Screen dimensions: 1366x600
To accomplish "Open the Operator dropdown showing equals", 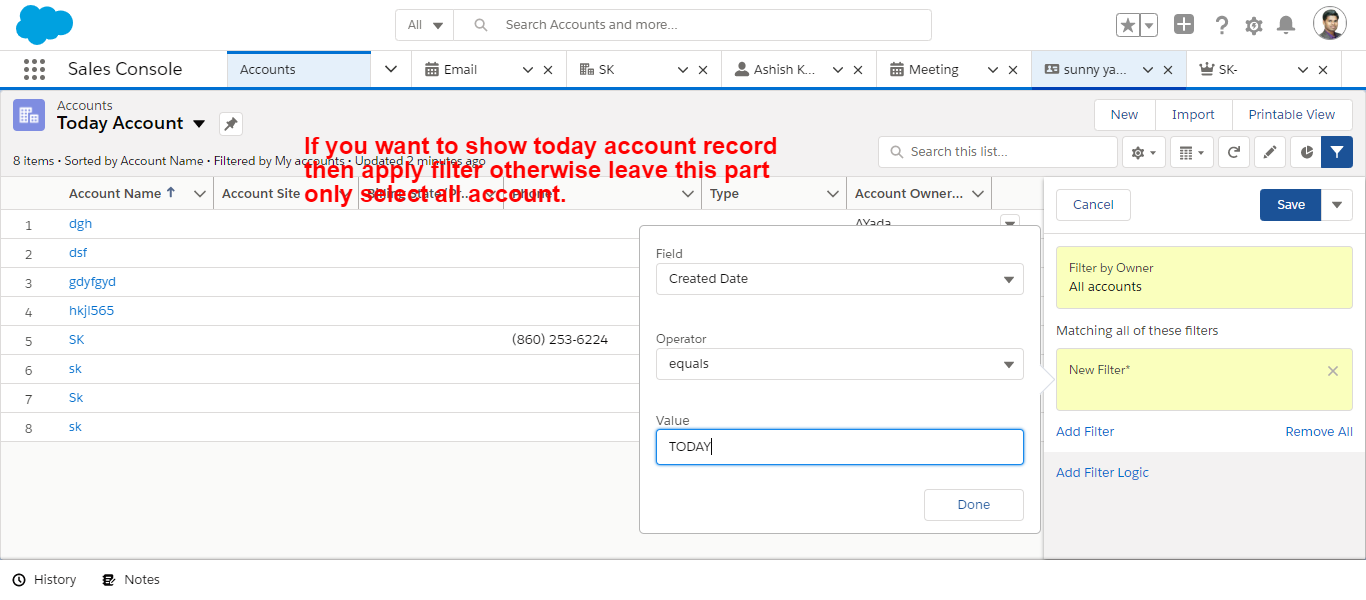I will 839,364.
